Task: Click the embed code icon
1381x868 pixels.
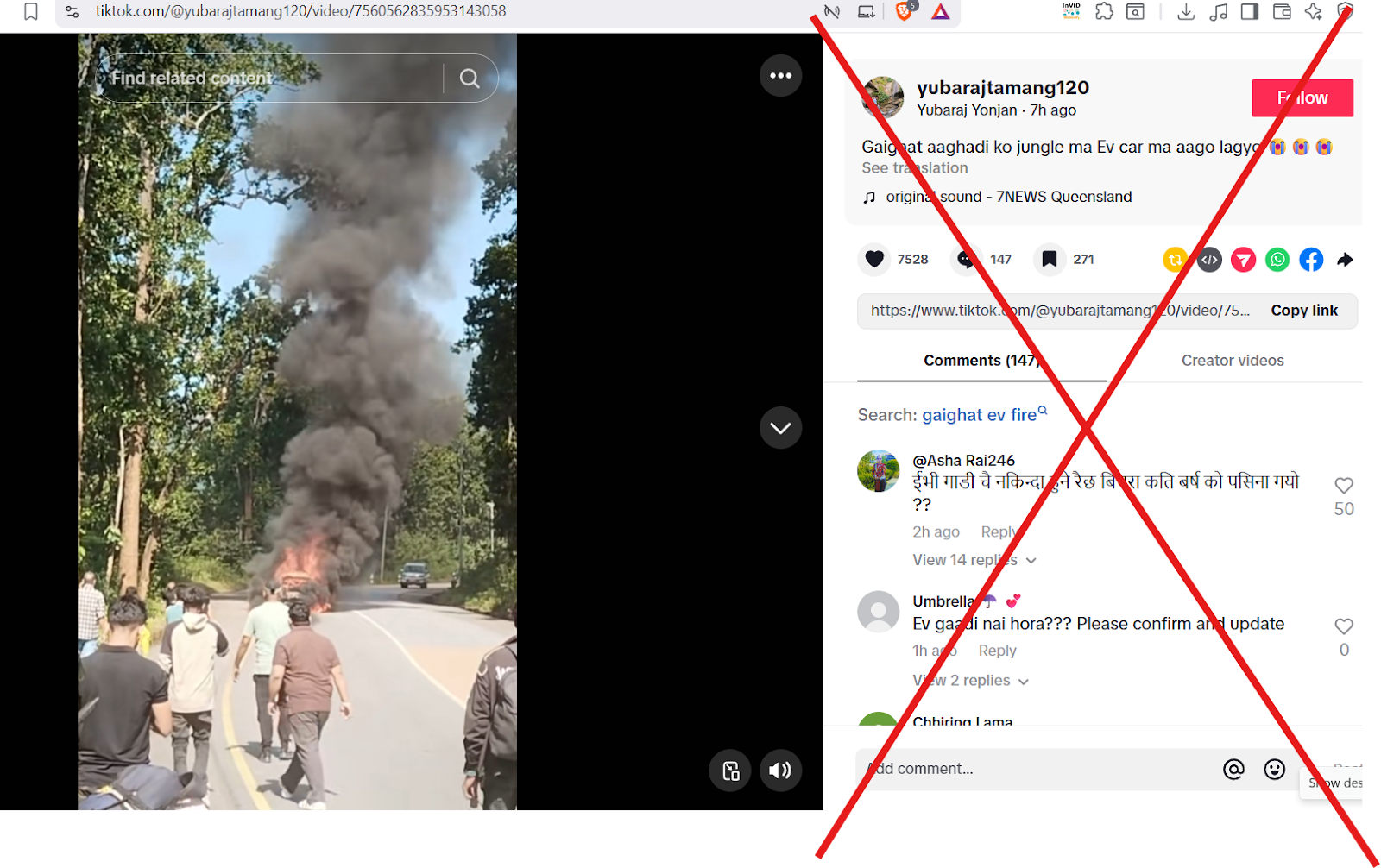Action: [1209, 260]
